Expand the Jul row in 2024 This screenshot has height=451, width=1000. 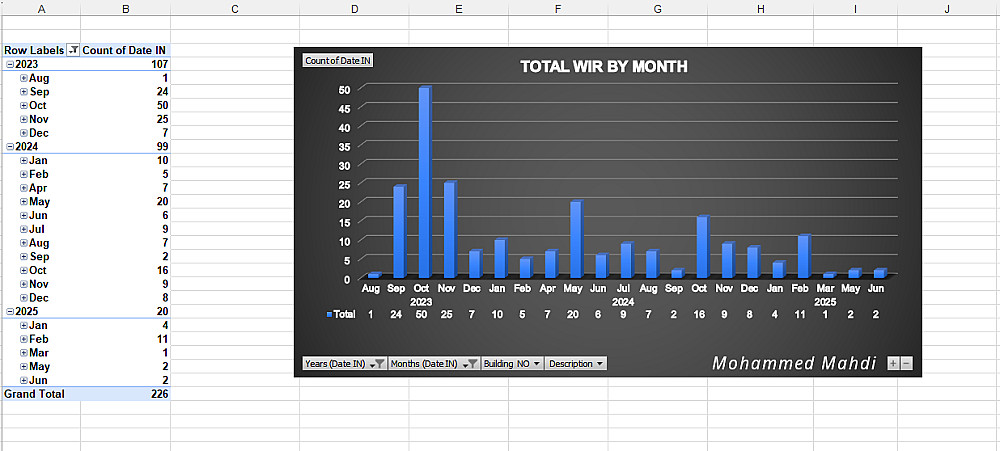(x=24, y=230)
